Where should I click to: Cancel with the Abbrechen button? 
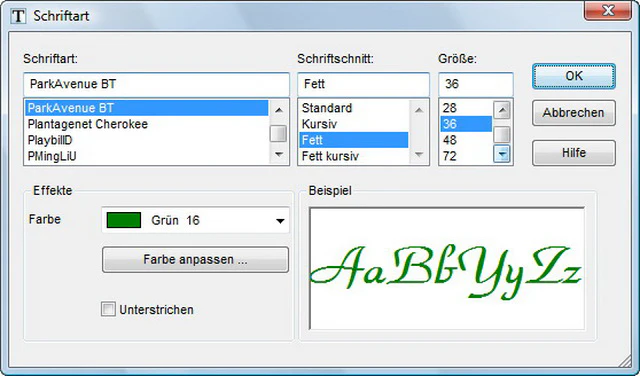pos(573,113)
